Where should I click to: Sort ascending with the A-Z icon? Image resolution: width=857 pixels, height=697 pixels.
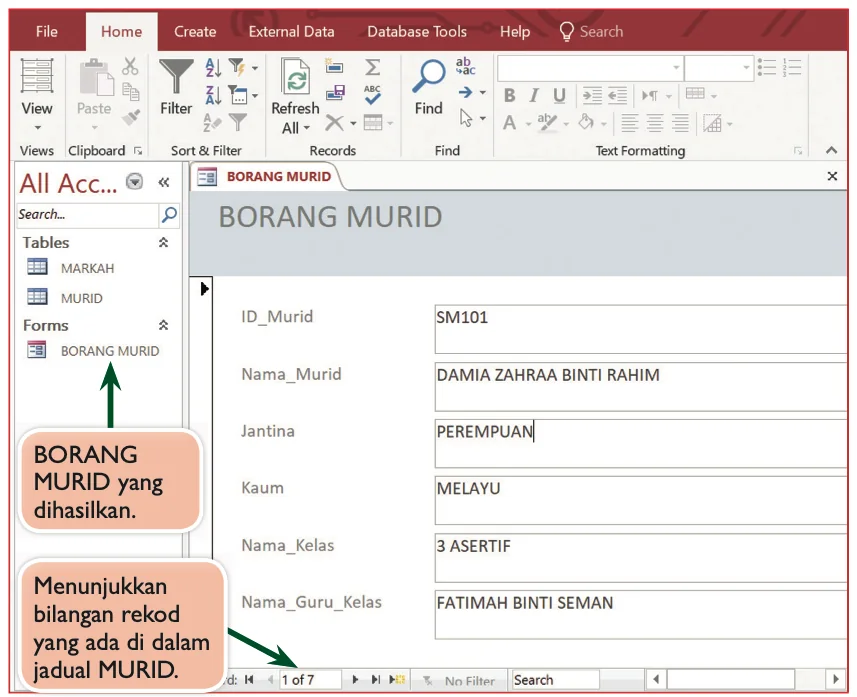tap(213, 67)
